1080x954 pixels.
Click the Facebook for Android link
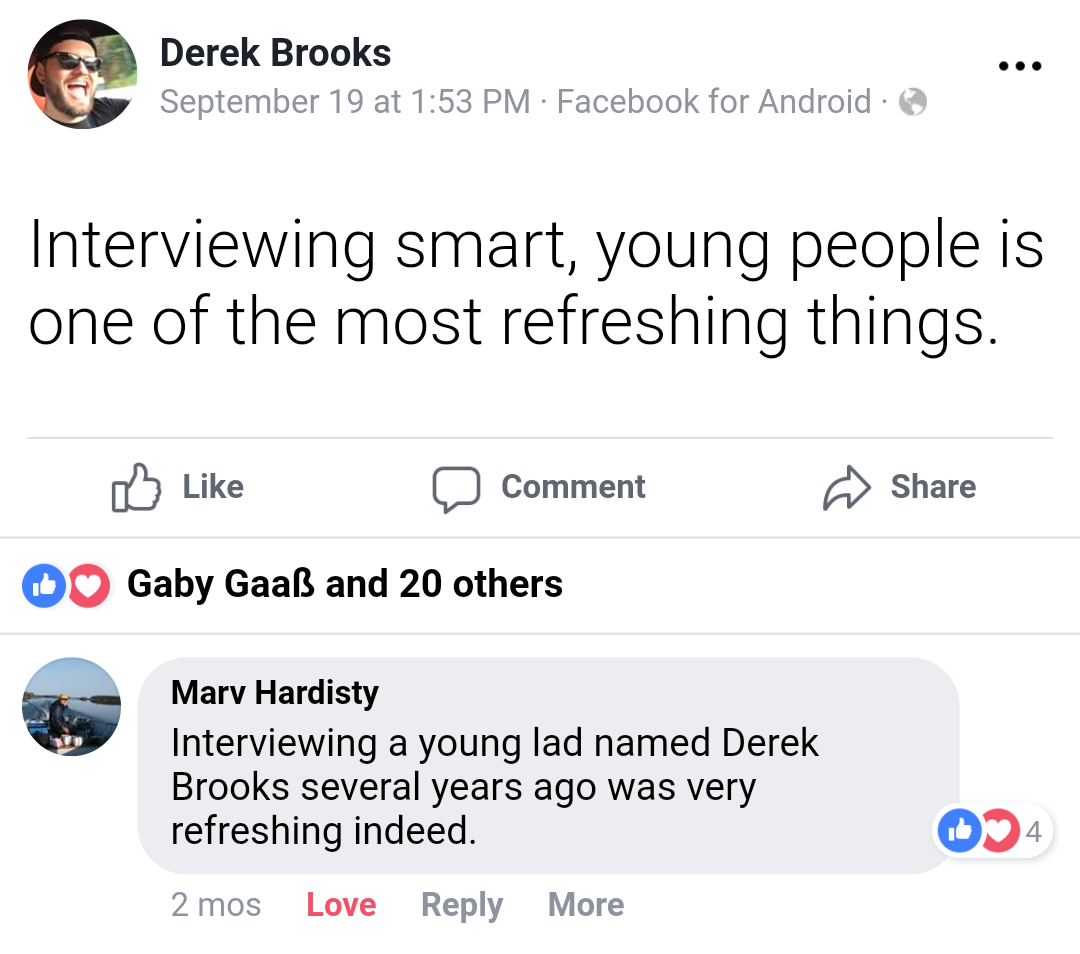(714, 102)
